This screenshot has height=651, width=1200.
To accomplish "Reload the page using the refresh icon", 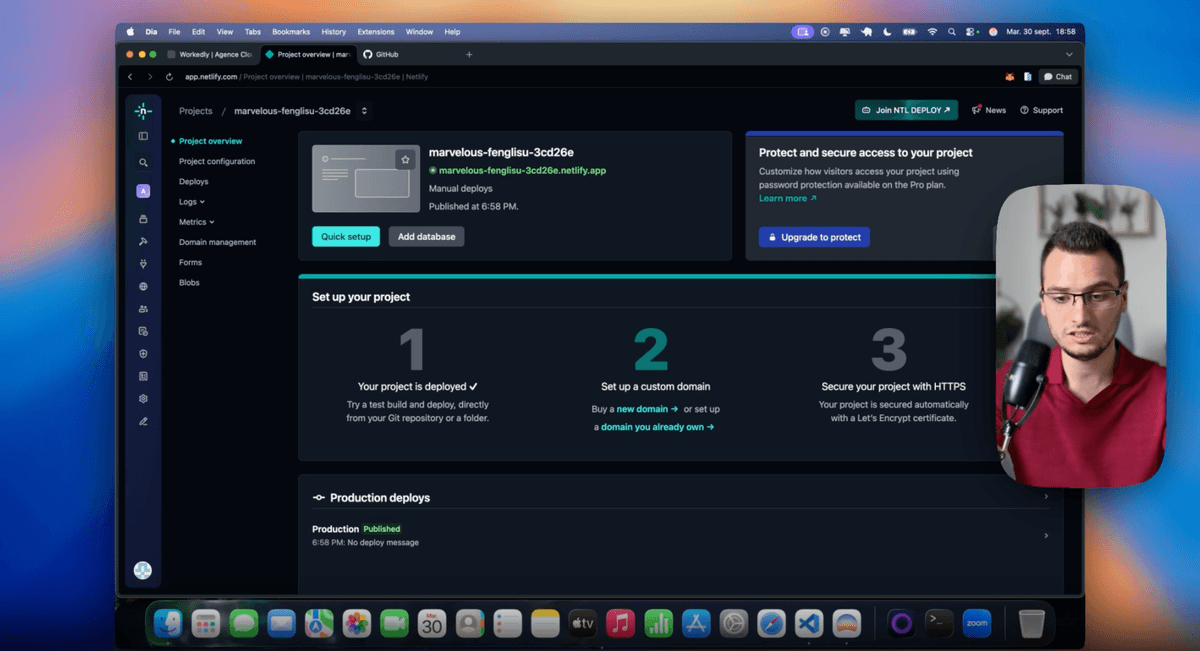I will coord(169,77).
